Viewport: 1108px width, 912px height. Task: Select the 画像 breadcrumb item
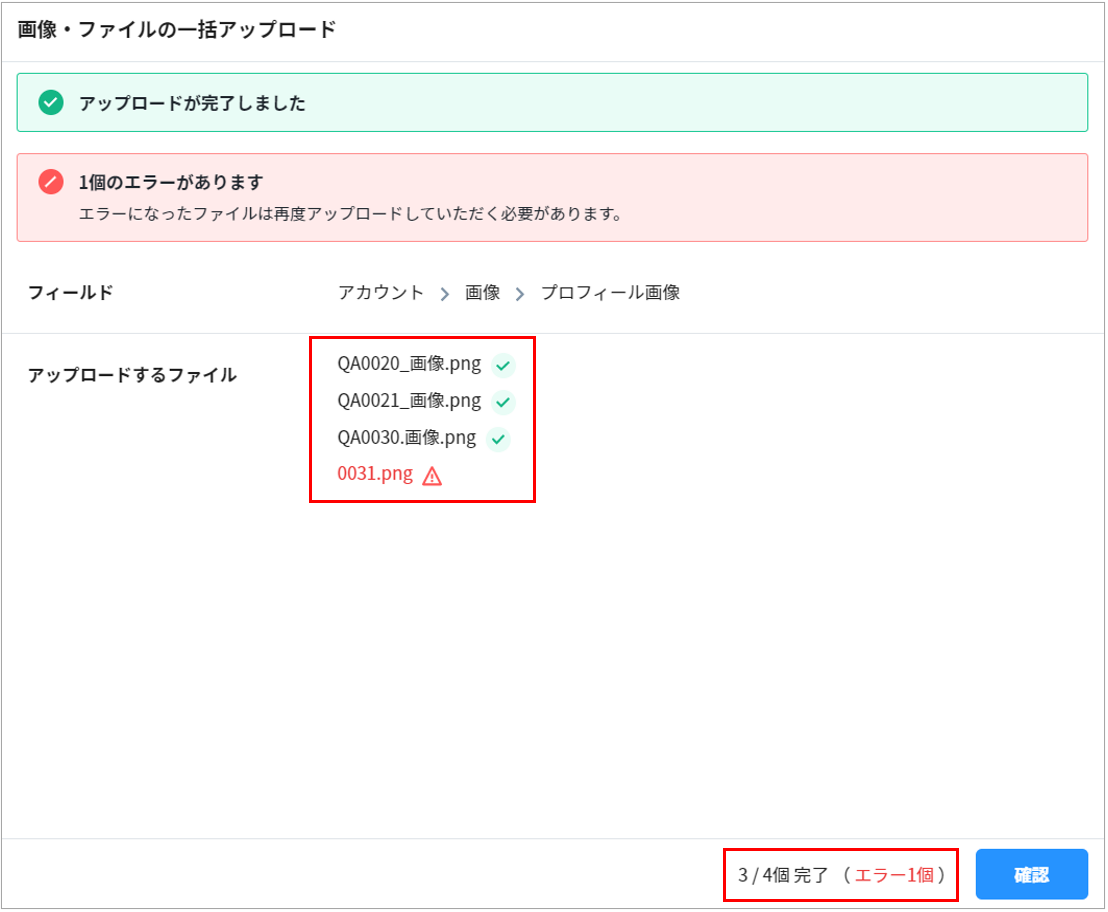click(482, 293)
